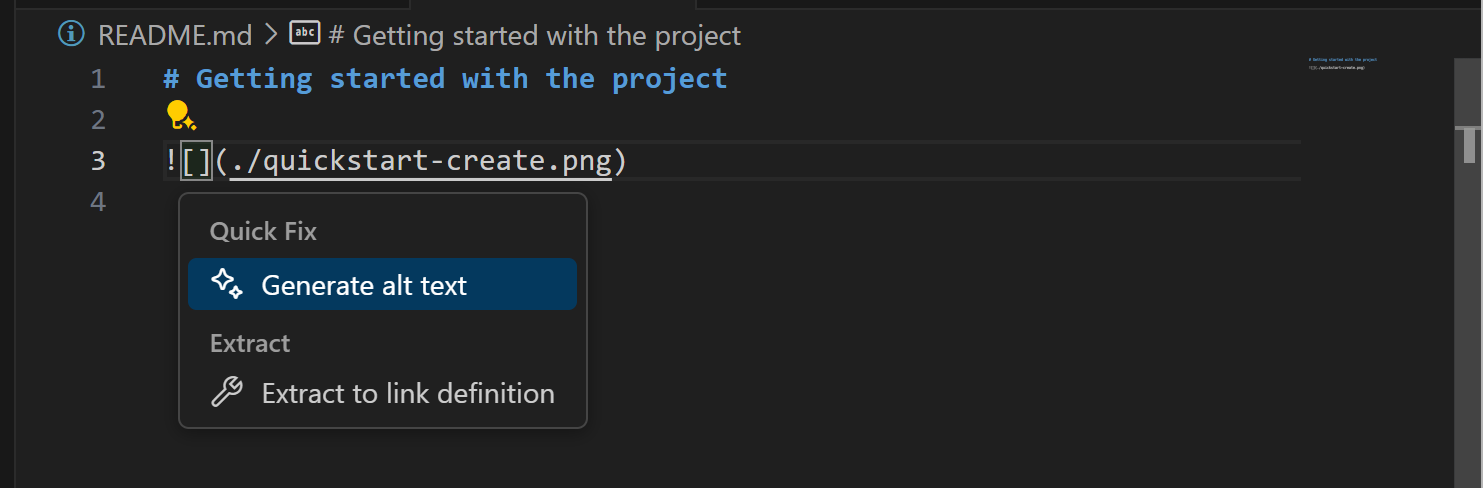Click the vertical scrollbar thumb
1483x488 pixels.
tap(1469, 143)
